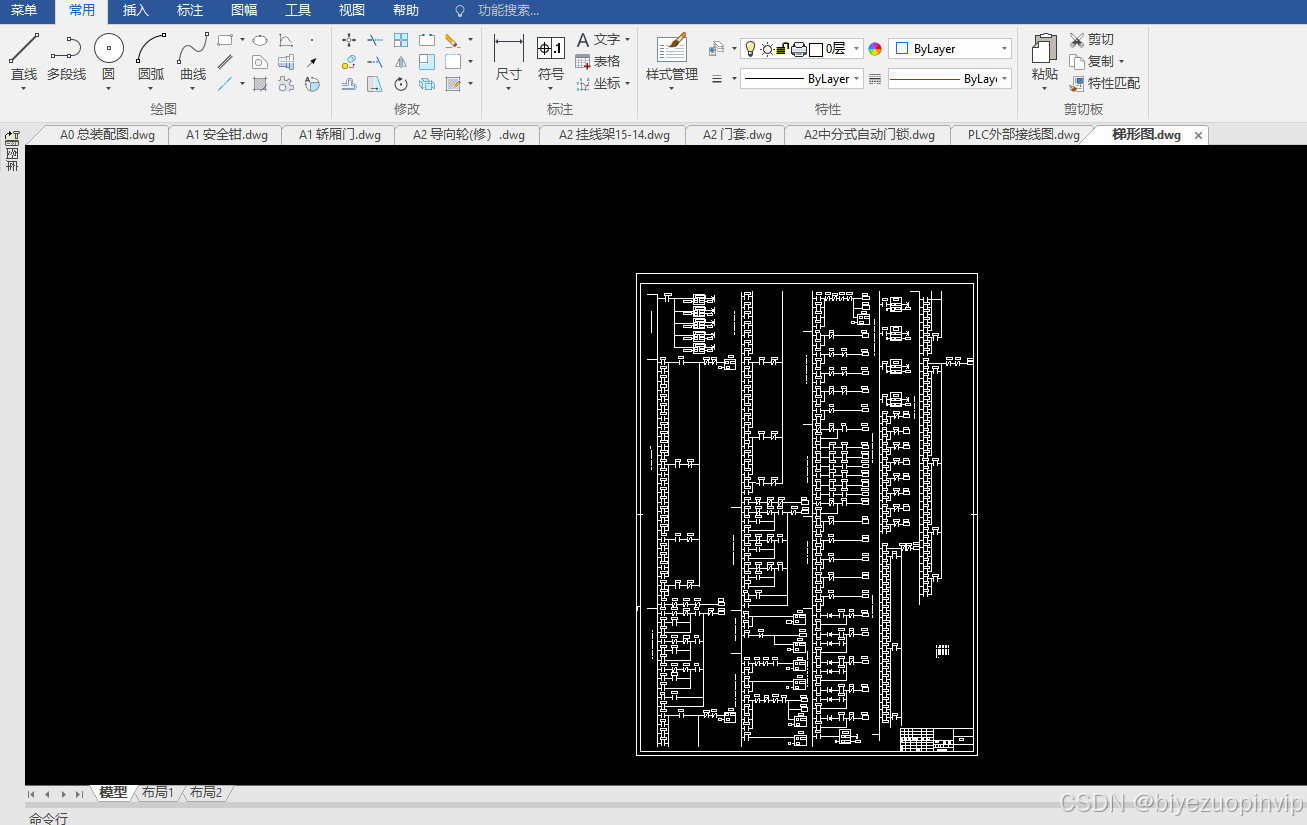Select the 模型 (Model) tab
1307x825 pixels.
(113, 792)
